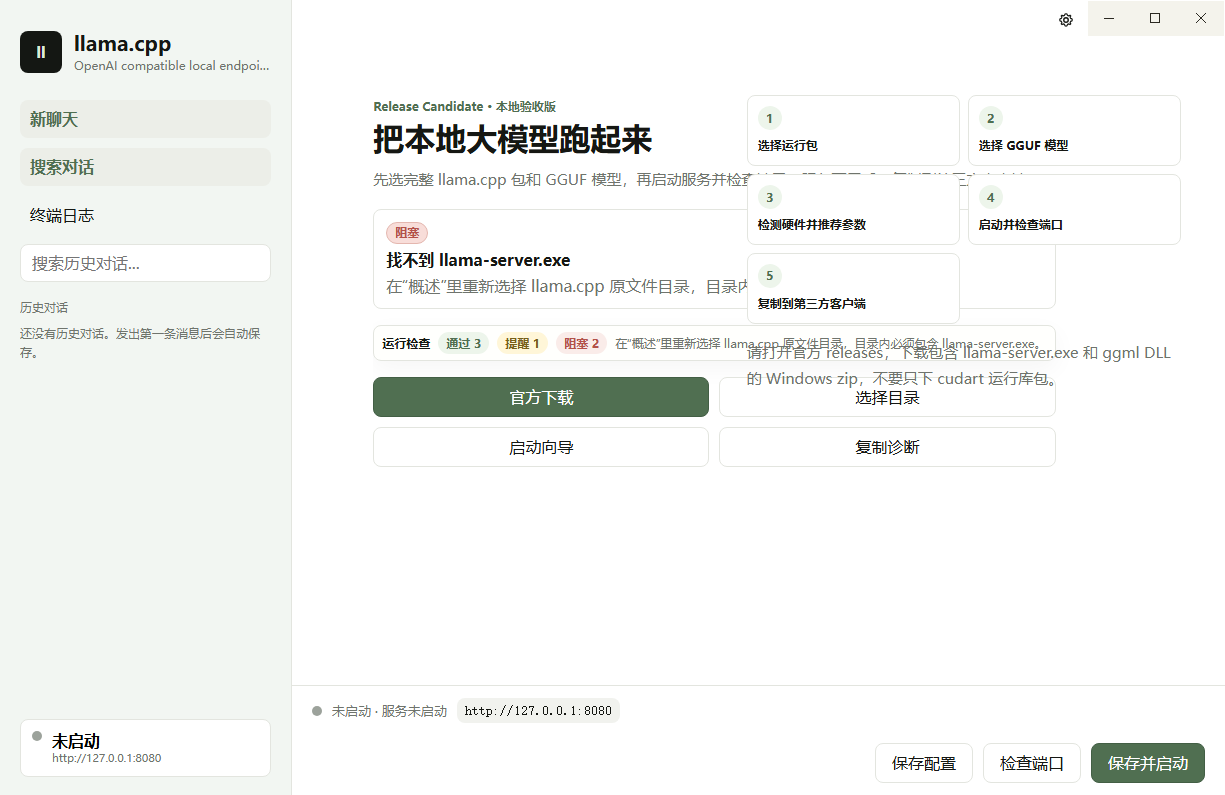Viewport: 1225px width, 795px height.
Task: Open 终端日志 in the sidebar
Action: pyautogui.click(x=145, y=215)
